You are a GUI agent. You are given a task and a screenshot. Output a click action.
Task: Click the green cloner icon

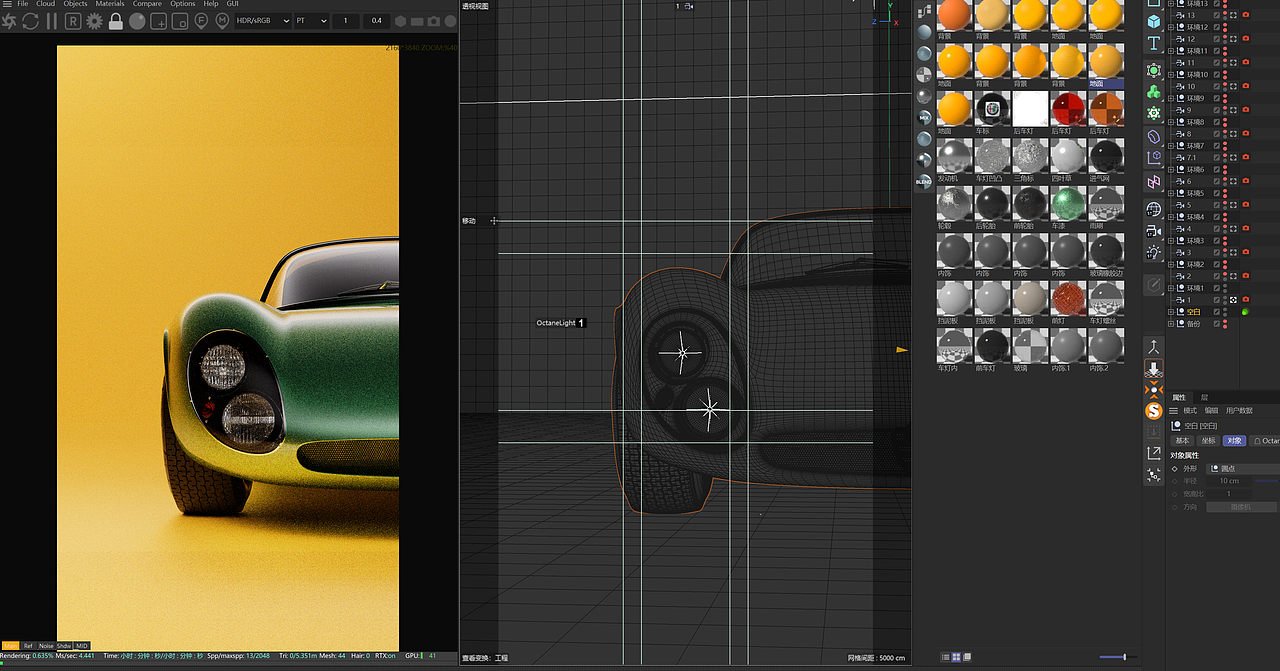(1154, 92)
